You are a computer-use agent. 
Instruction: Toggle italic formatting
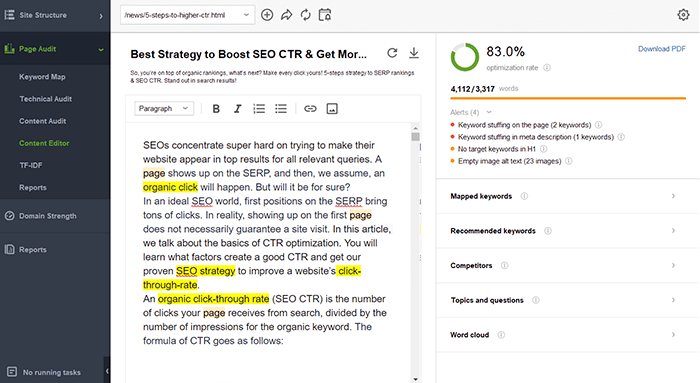pos(238,108)
